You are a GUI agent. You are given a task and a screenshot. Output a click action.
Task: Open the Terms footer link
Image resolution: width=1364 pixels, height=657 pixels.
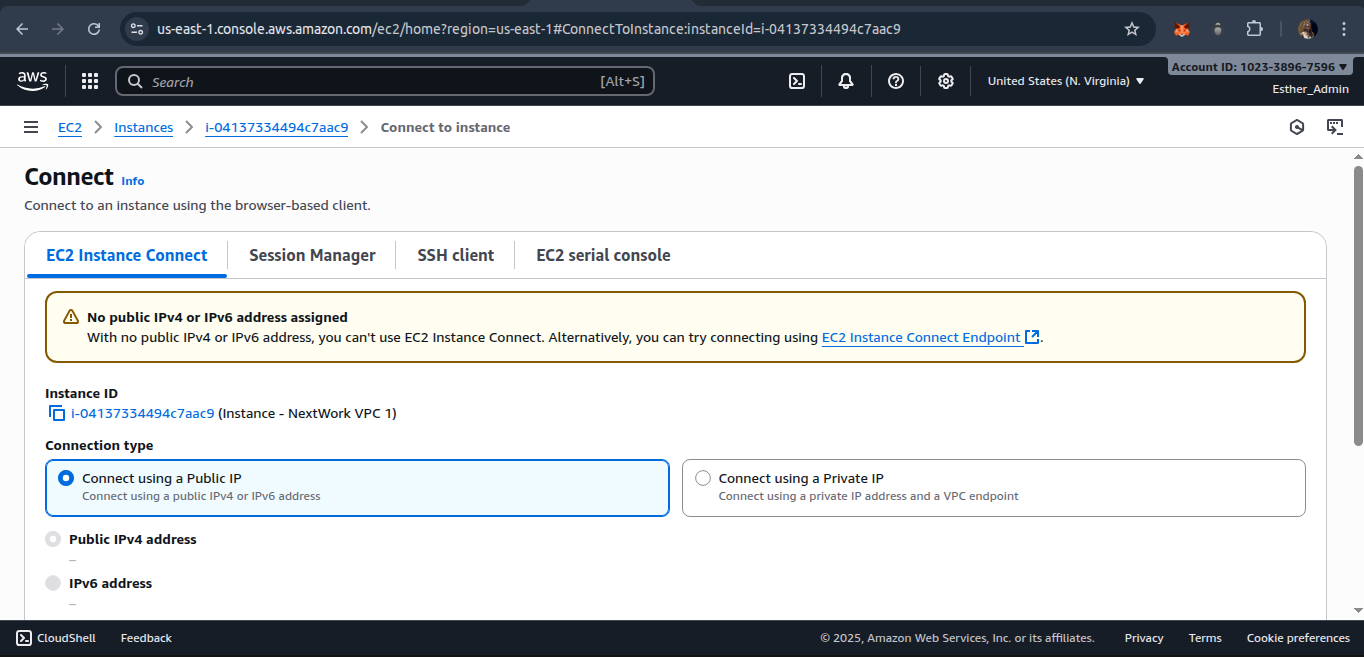click(1205, 638)
